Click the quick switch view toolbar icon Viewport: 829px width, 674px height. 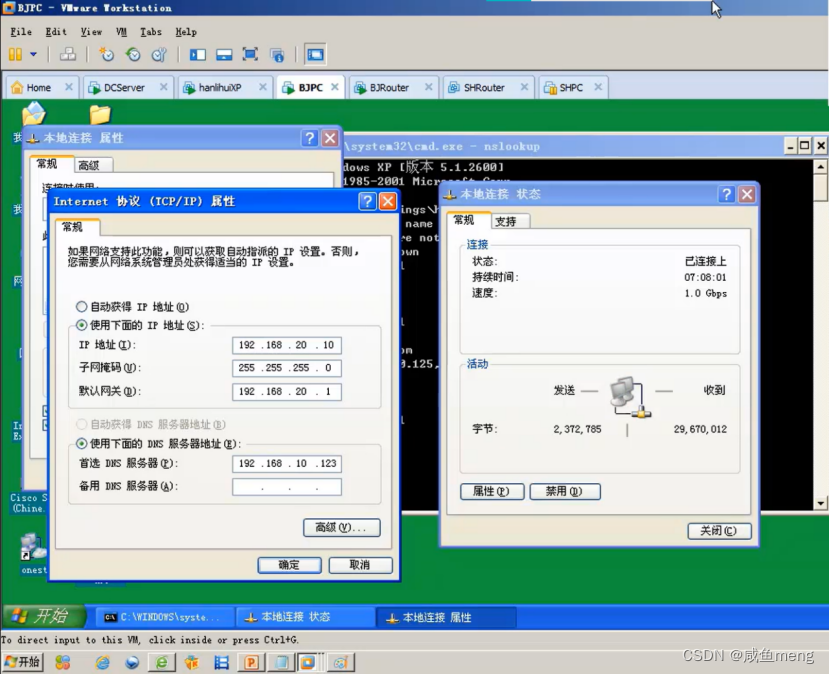click(x=224, y=54)
